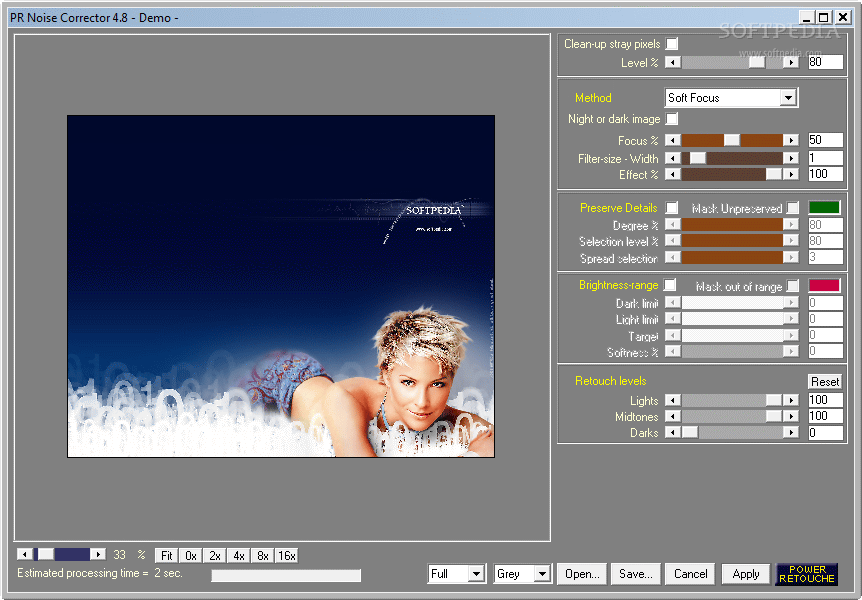Enable Clean-up stray pixels checkbox
Image resolution: width=862 pixels, height=600 pixels.
click(672, 43)
